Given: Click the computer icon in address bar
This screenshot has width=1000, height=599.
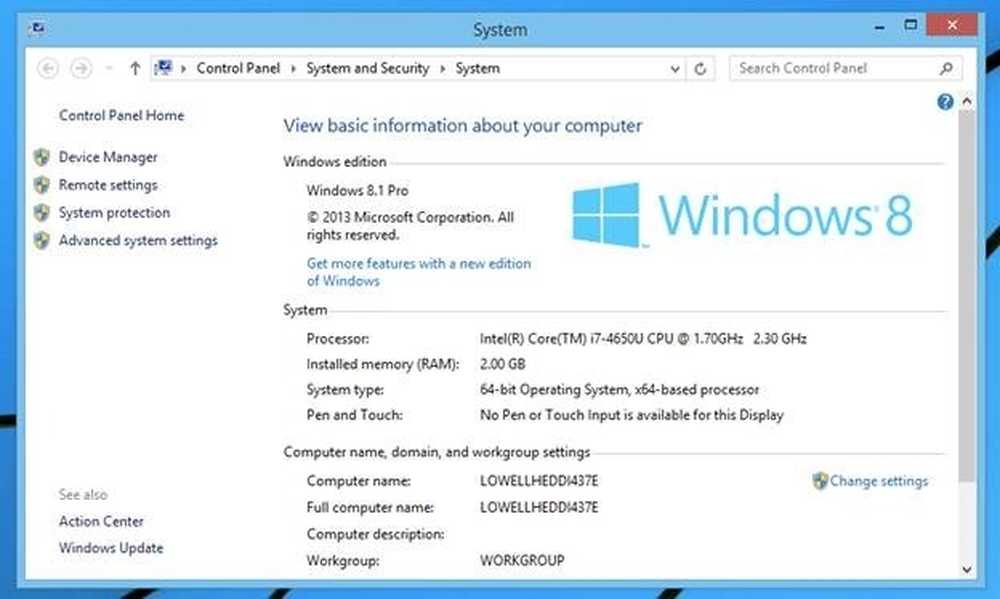Looking at the screenshot, I should [x=164, y=68].
